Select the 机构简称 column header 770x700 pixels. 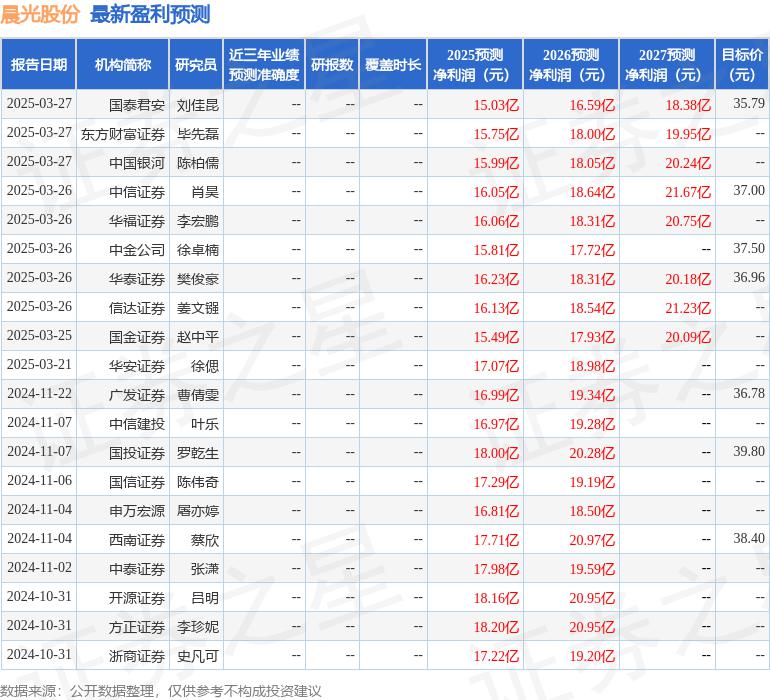pos(123,64)
